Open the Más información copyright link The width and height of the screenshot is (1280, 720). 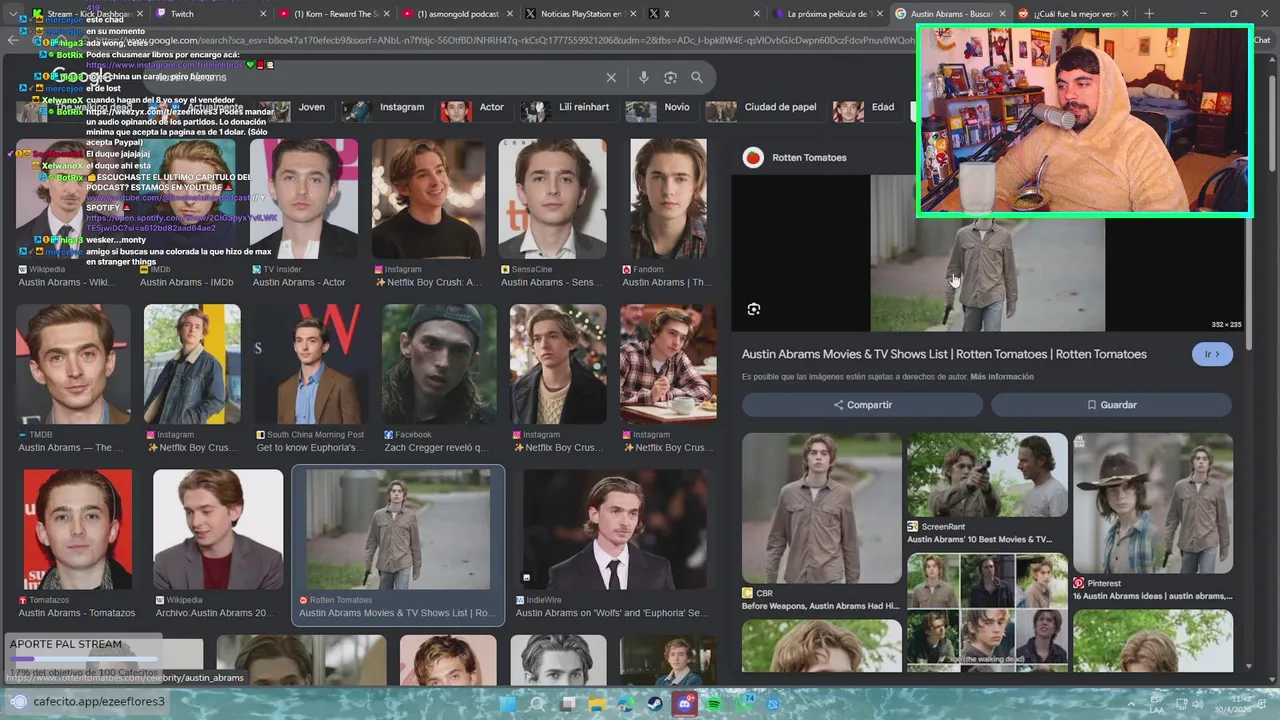tap(1002, 377)
